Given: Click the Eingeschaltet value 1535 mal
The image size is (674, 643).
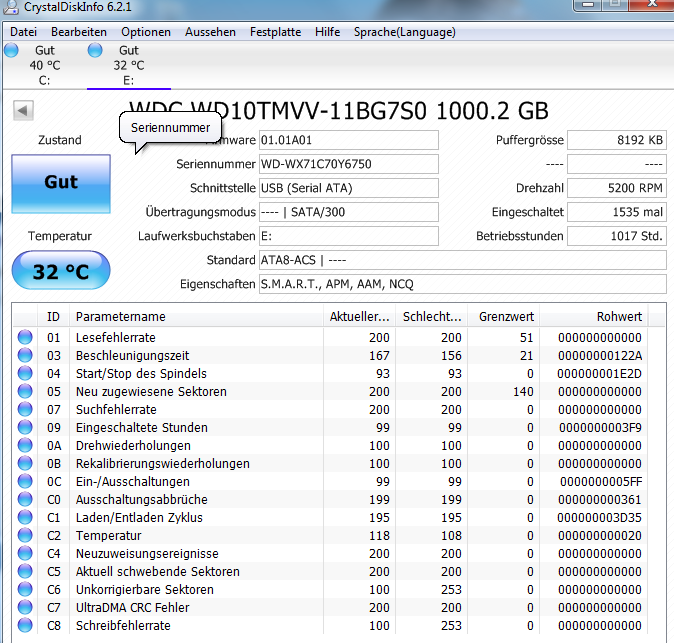Looking at the screenshot, I should [617, 212].
